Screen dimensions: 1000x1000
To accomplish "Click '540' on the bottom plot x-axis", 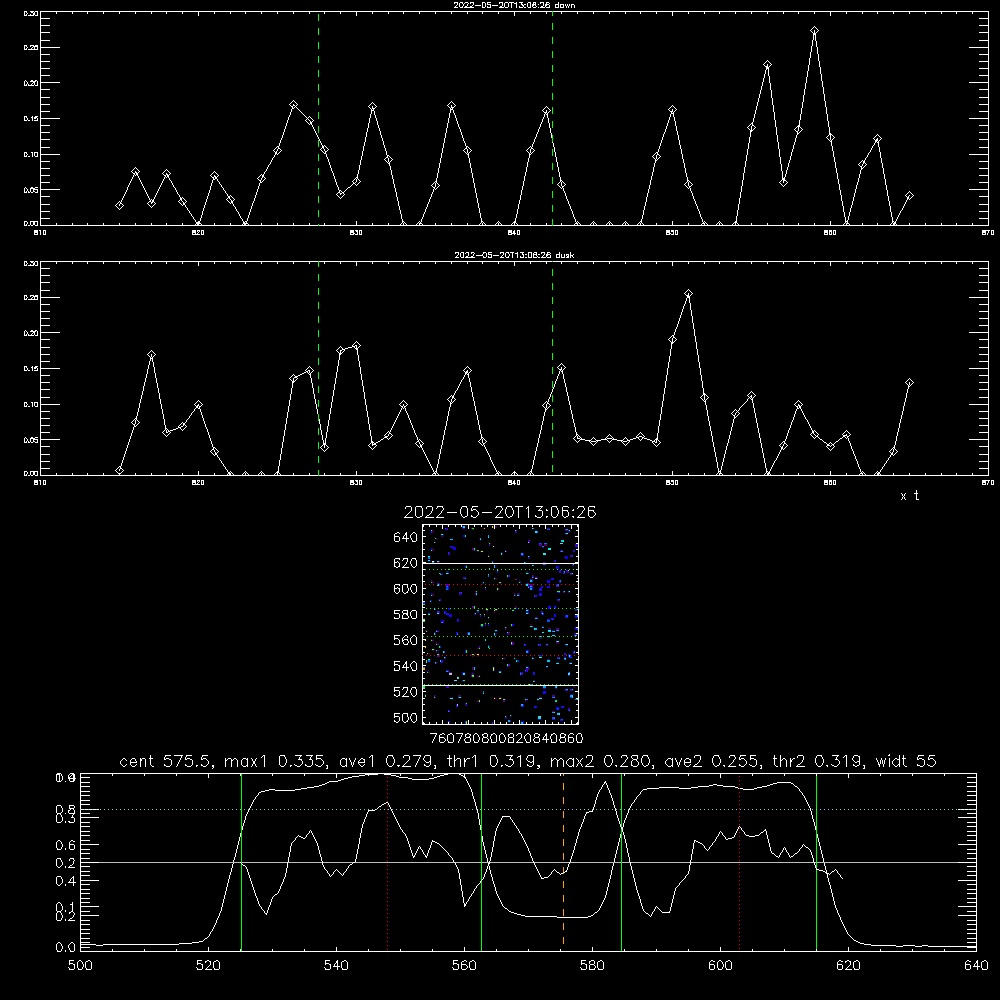I will coord(336,966).
